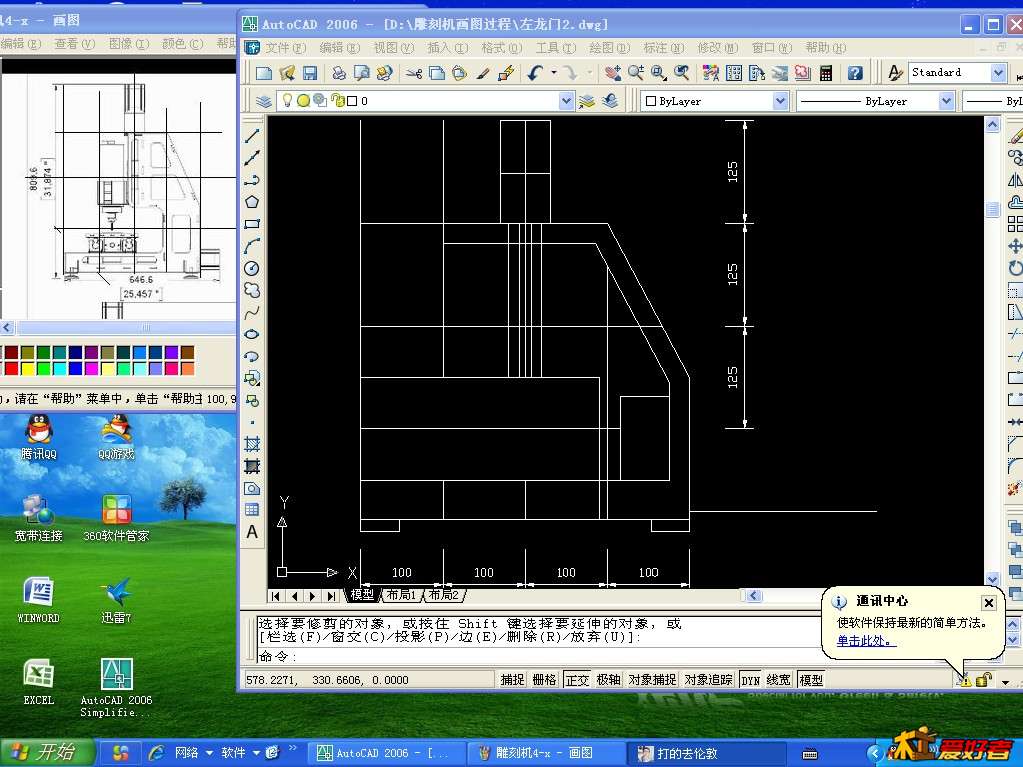Toggle 正交 (Ortho) mode
The width and height of the screenshot is (1023, 767).
[577, 680]
